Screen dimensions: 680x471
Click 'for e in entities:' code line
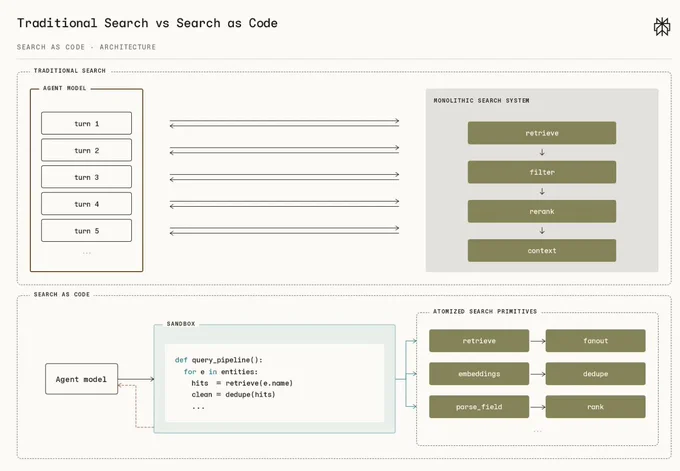221,372
